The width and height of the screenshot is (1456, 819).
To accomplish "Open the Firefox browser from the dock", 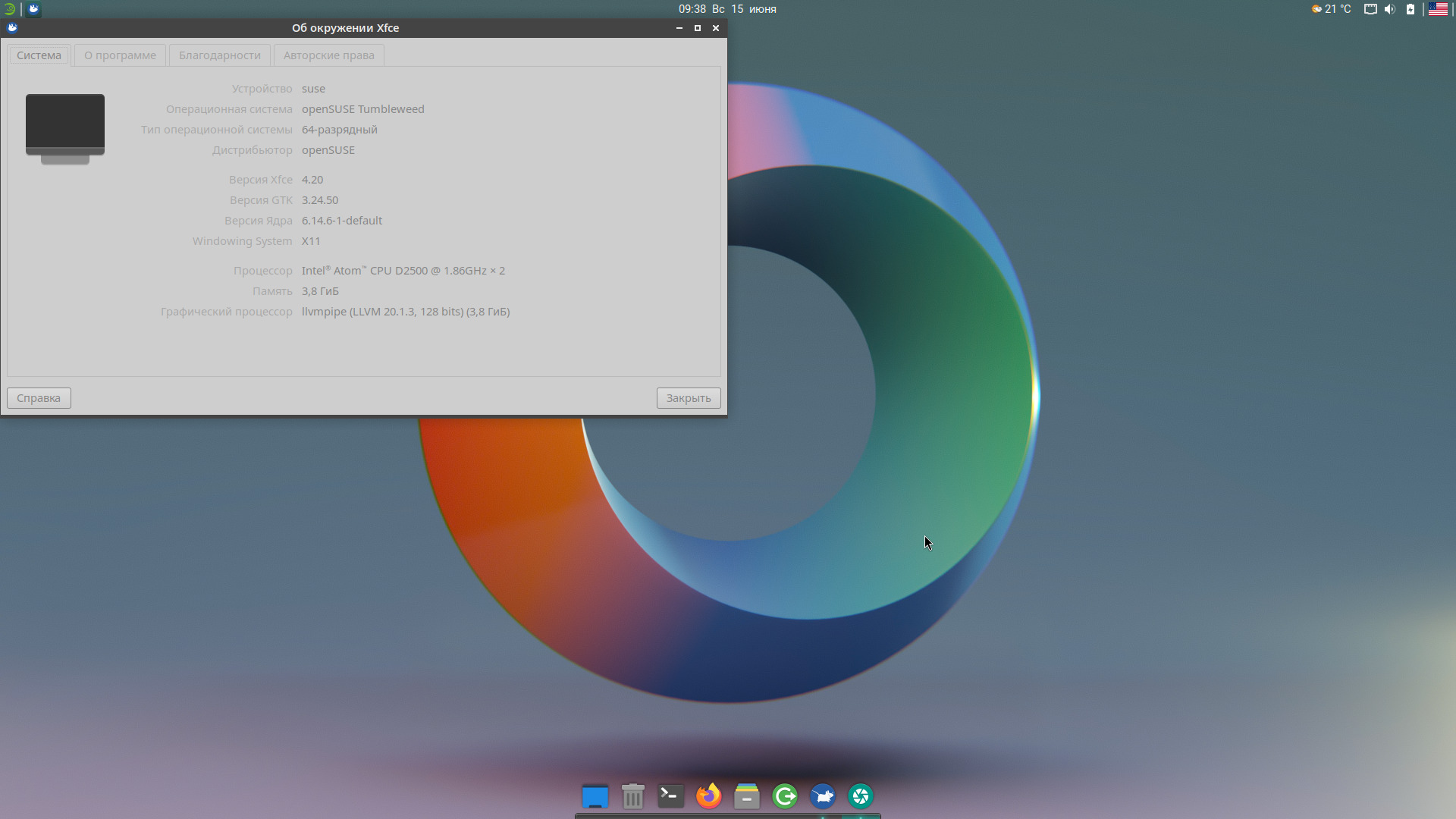I will [x=708, y=795].
